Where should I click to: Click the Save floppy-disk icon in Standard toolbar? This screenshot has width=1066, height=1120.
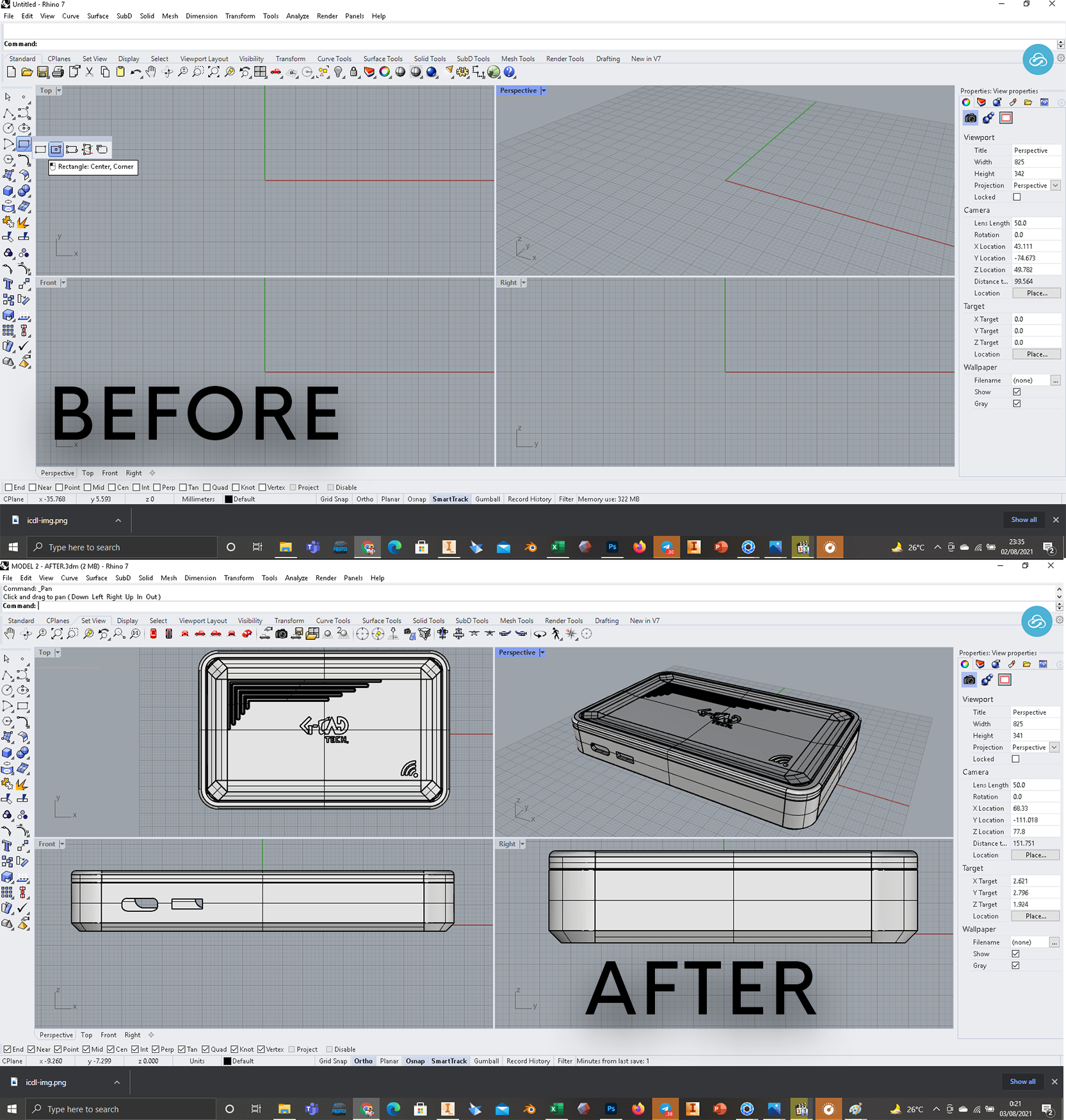(42, 72)
